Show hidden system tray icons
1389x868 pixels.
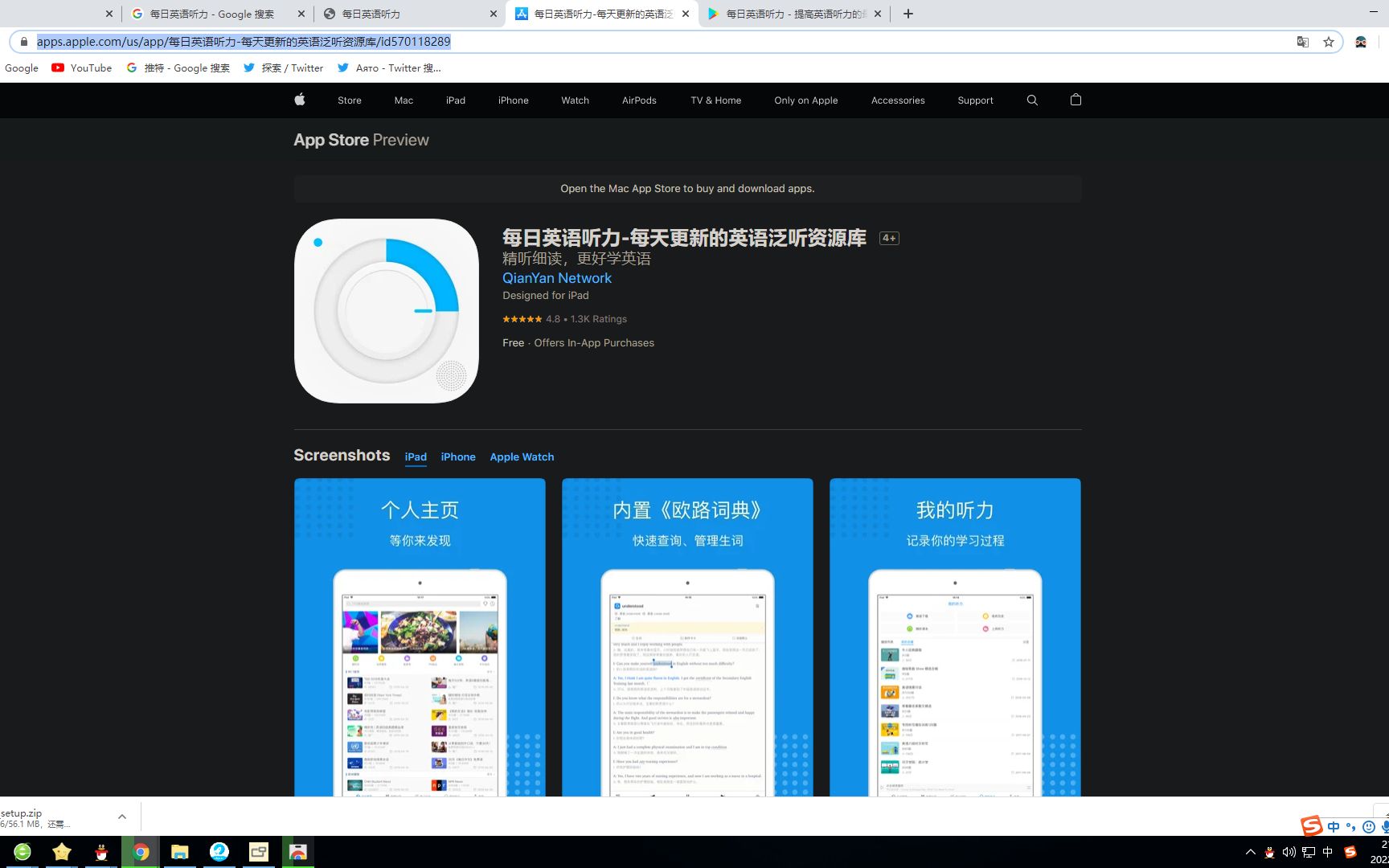click(1250, 852)
